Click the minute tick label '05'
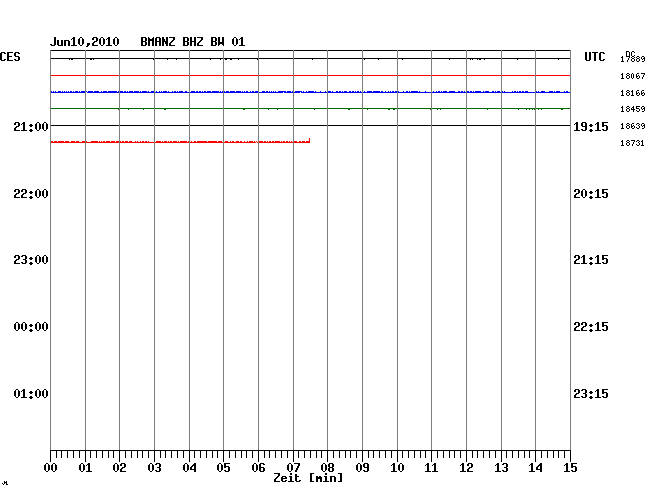650x494 pixels. coord(223,468)
